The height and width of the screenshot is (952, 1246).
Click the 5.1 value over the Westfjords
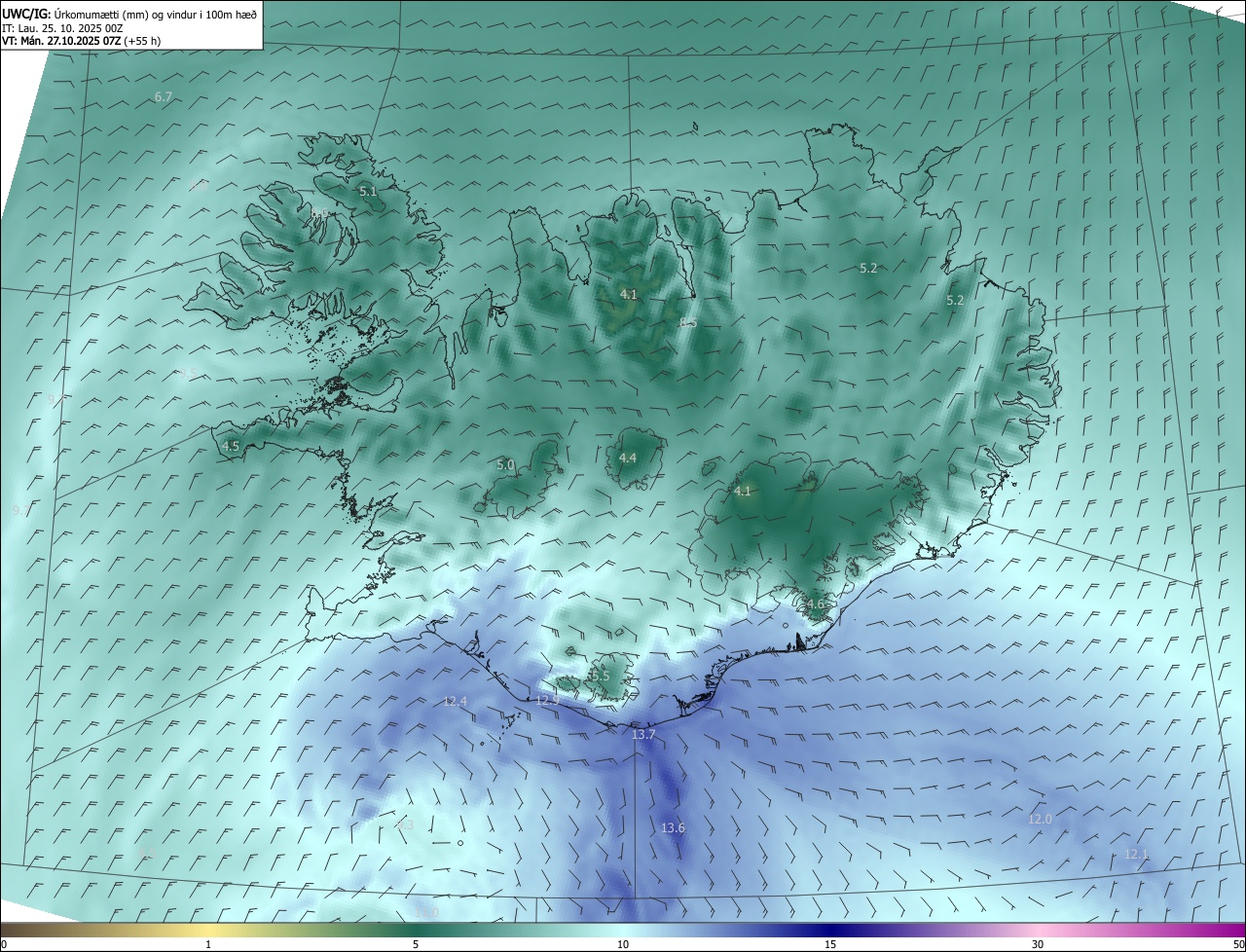click(368, 192)
